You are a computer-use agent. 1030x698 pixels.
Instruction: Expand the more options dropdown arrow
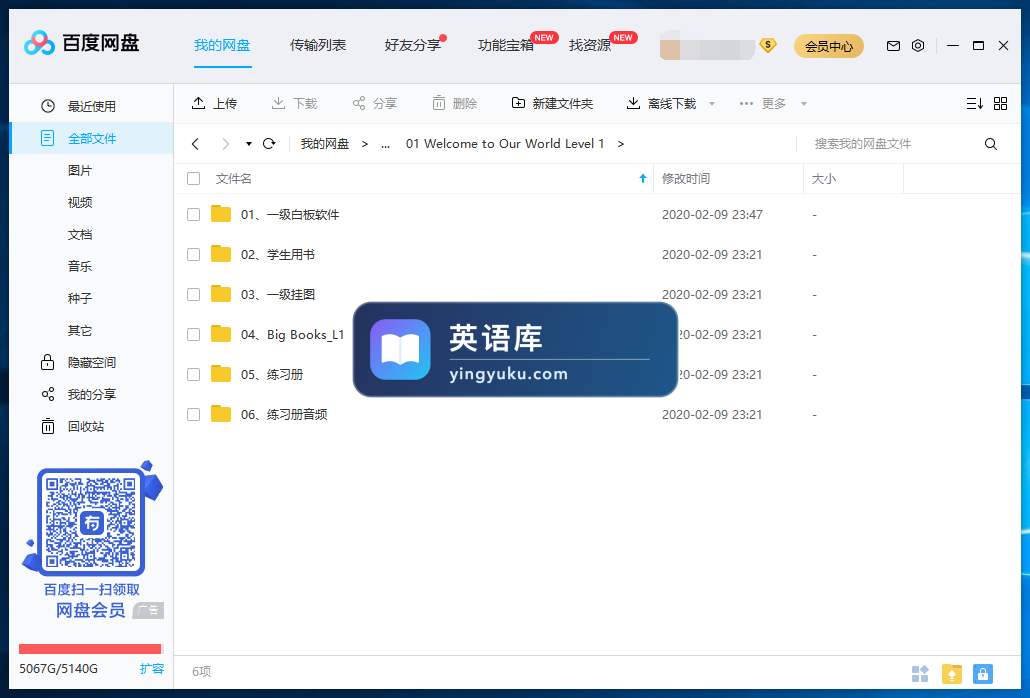tap(803, 104)
